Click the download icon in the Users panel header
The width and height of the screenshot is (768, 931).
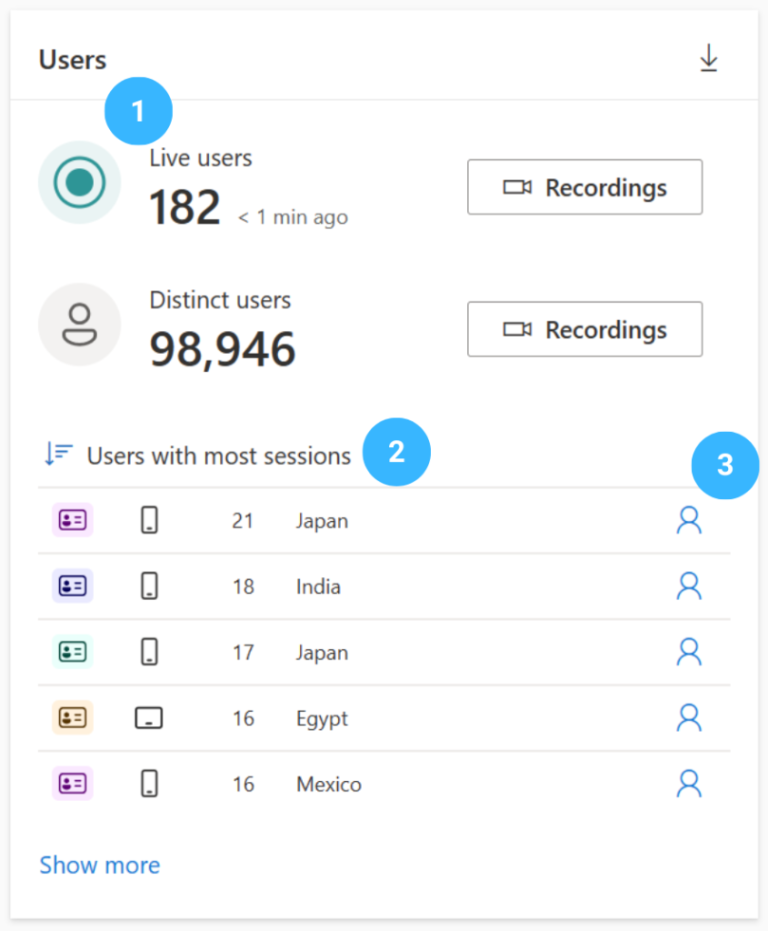pyautogui.click(x=709, y=58)
